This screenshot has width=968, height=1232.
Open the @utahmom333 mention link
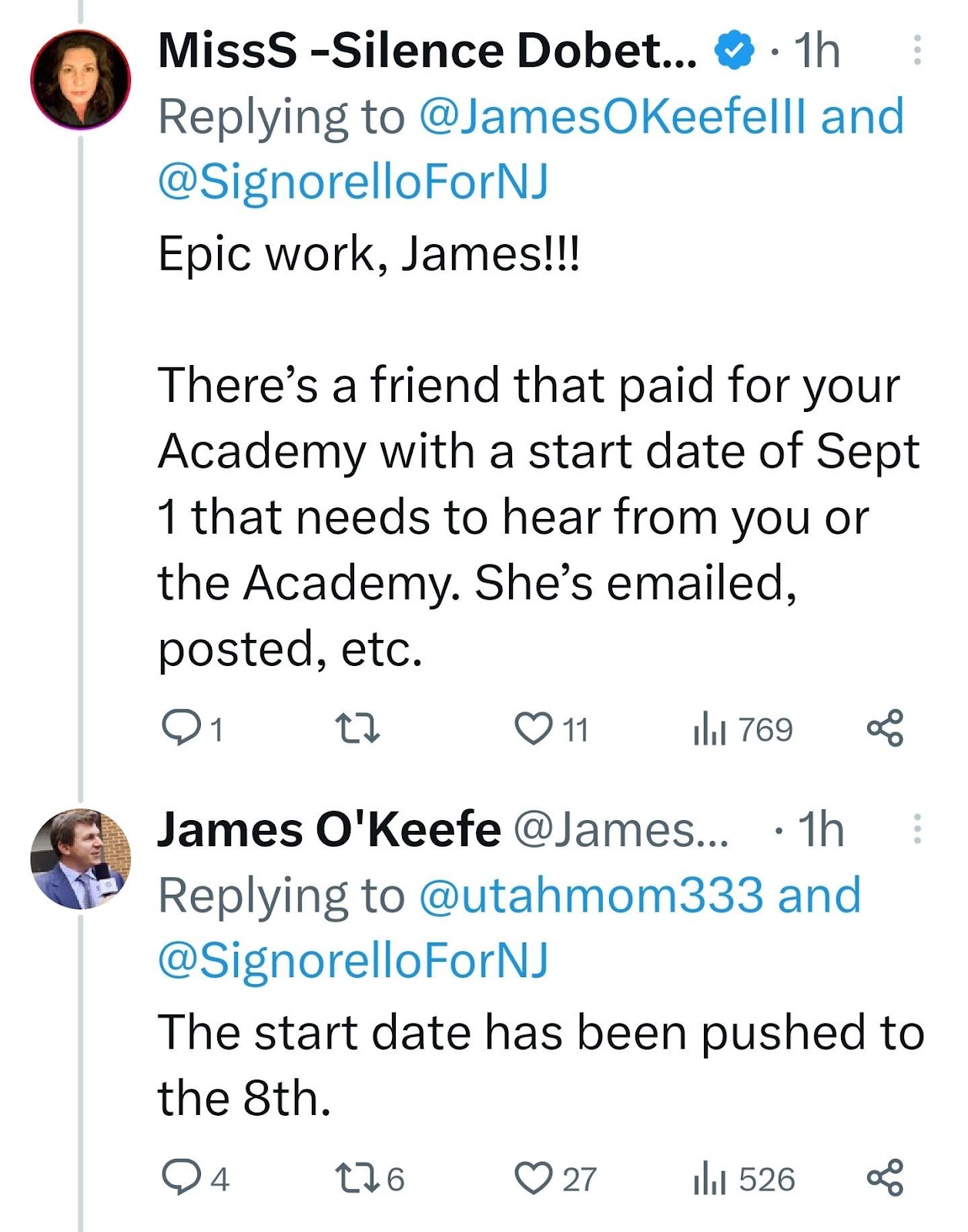(591, 895)
